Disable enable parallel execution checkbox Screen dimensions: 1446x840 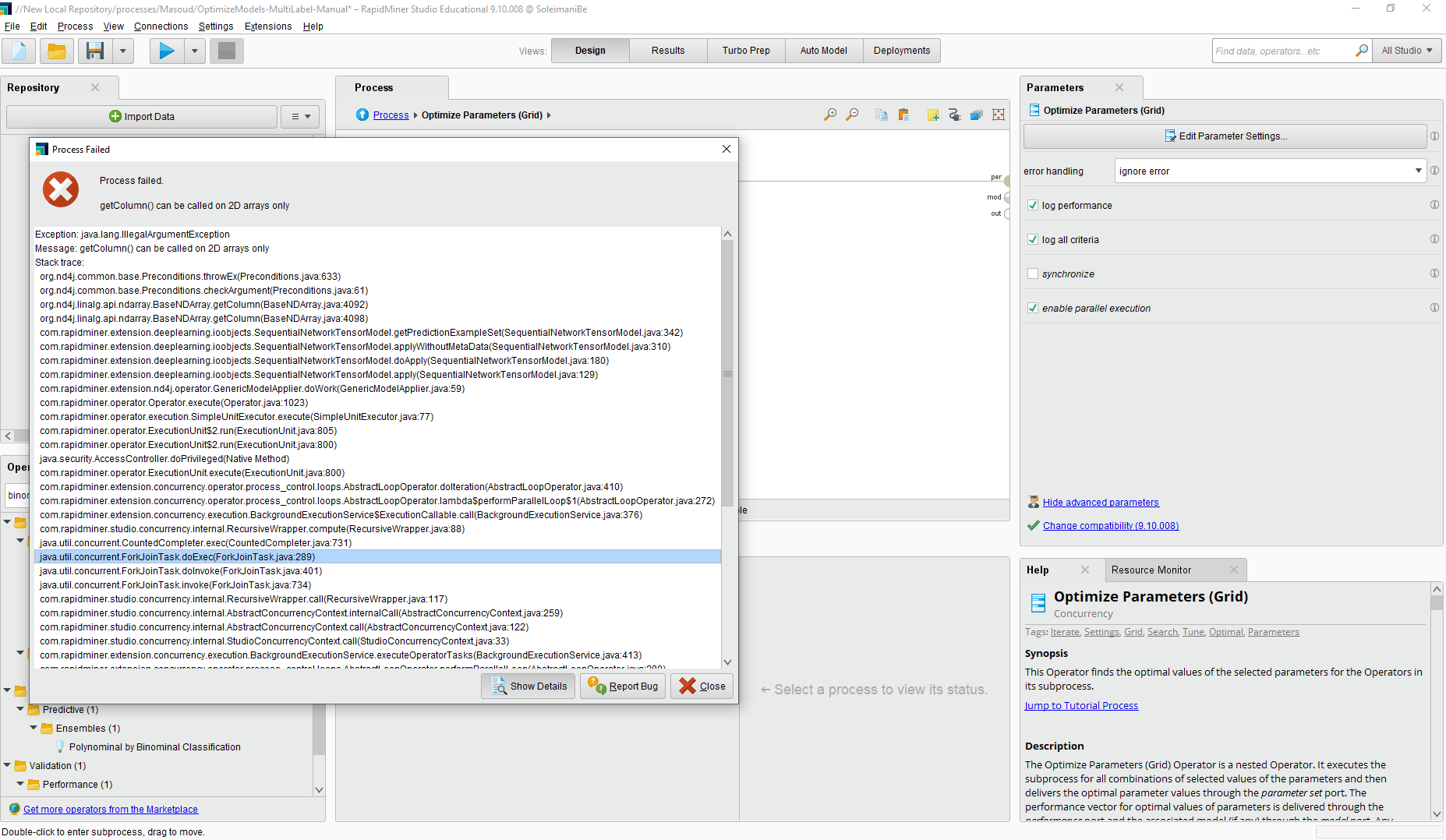pyautogui.click(x=1033, y=308)
